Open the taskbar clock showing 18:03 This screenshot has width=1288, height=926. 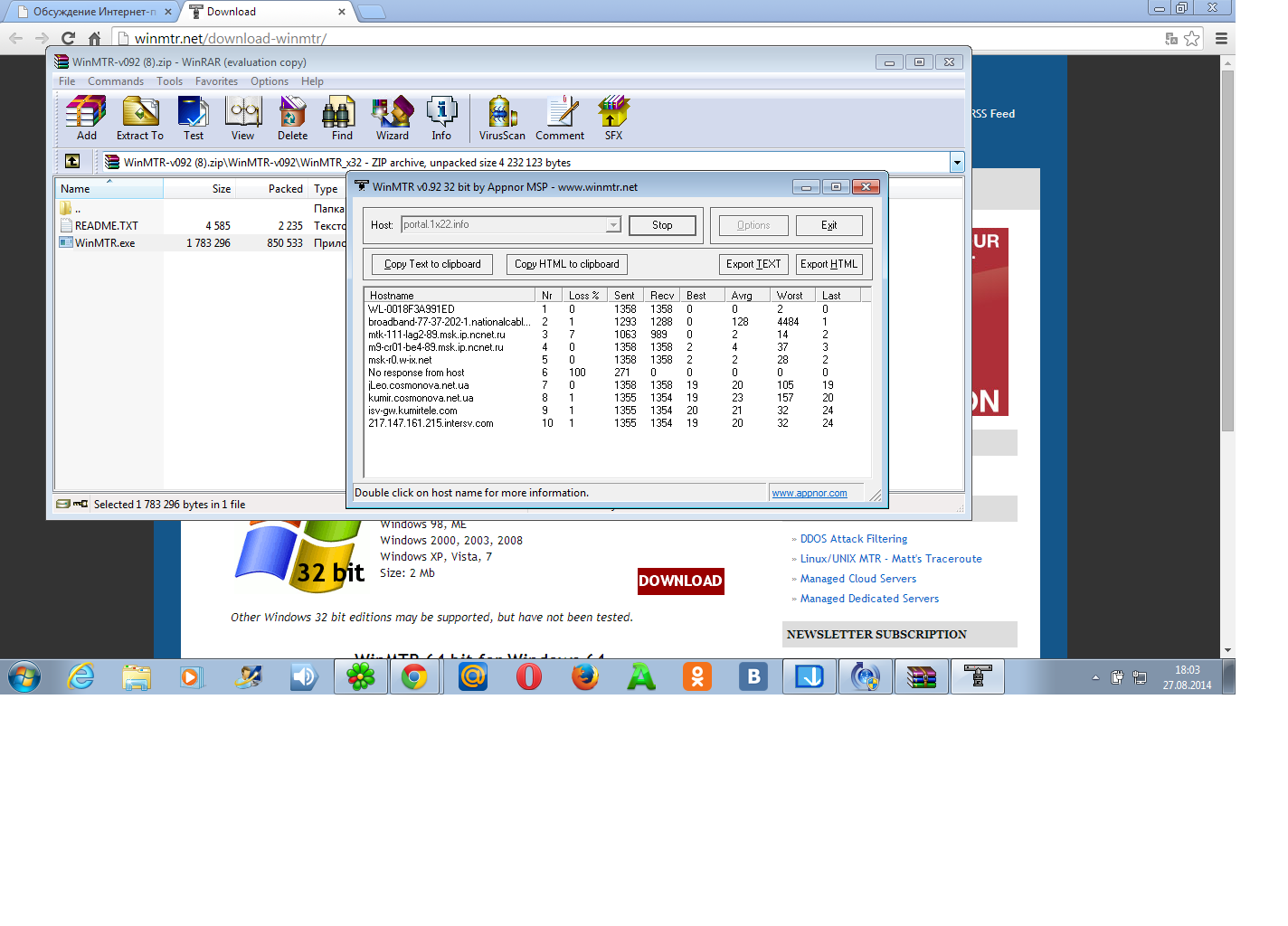[x=1187, y=677]
